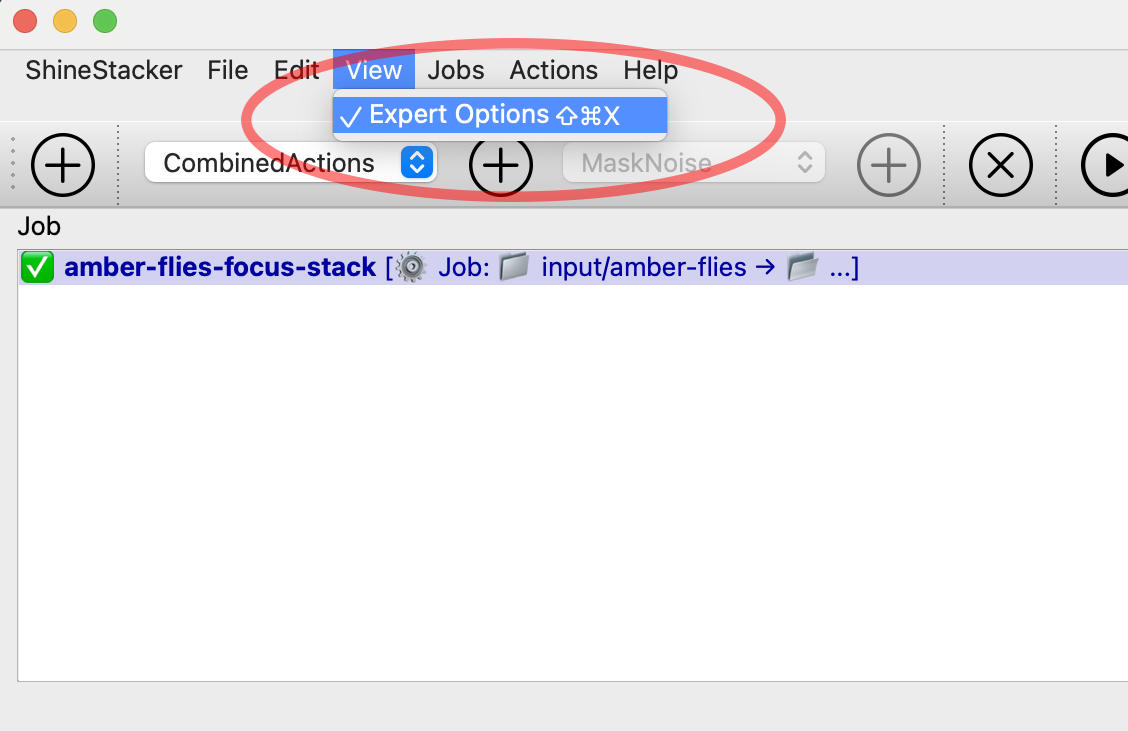This screenshot has width=1128, height=731.
Task: Select the amber-flies-focus-stack job row
Action: point(220,268)
